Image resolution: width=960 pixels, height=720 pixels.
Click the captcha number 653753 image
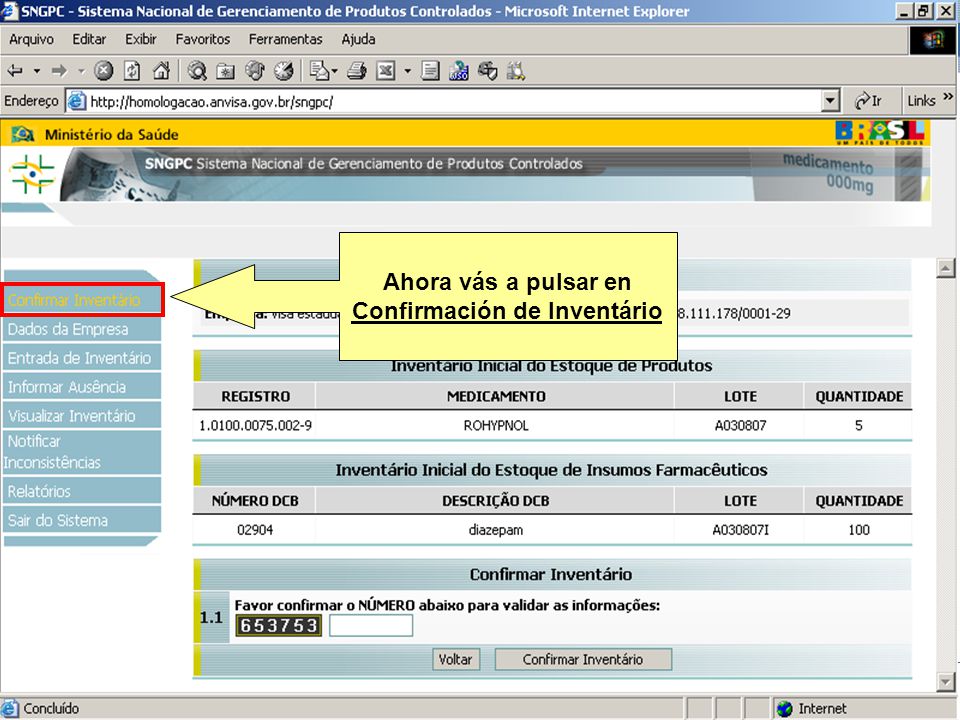click(279, 625)
